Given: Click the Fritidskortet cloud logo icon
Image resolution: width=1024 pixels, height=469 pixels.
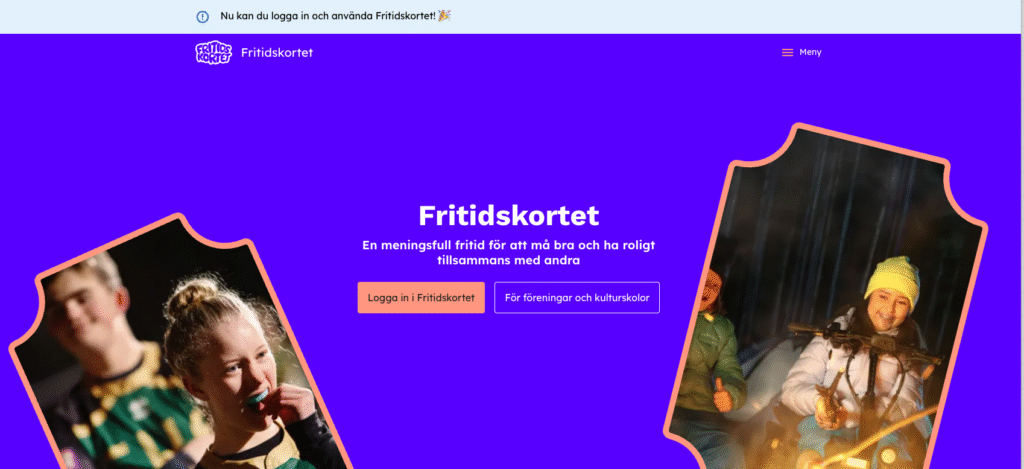Looking at the screenshot, I should 213,52.
